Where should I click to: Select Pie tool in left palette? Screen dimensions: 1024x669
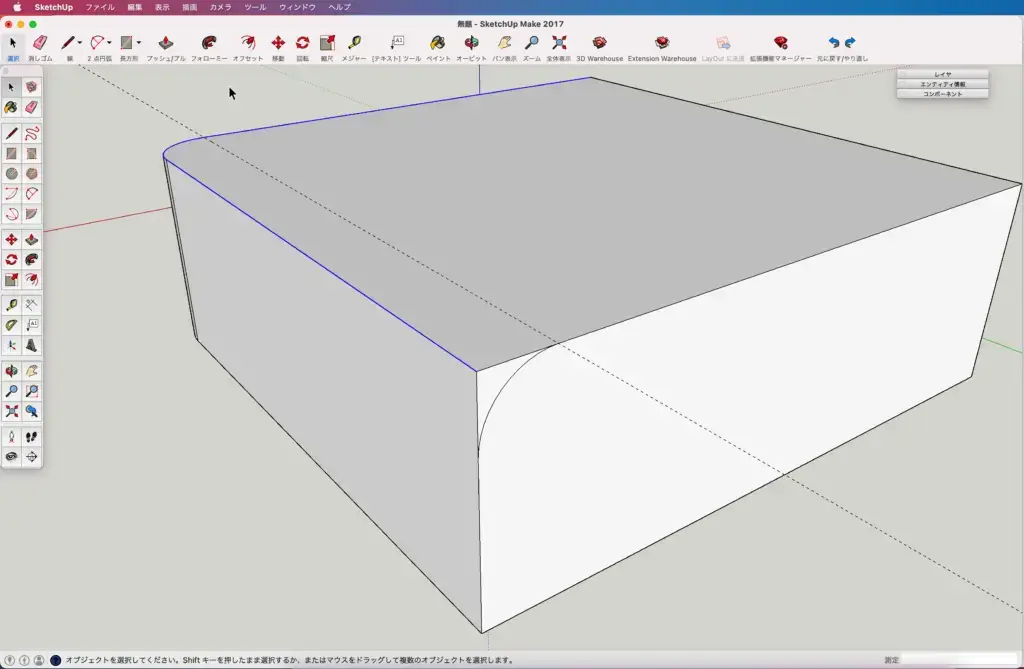click(x=31, y=214)
